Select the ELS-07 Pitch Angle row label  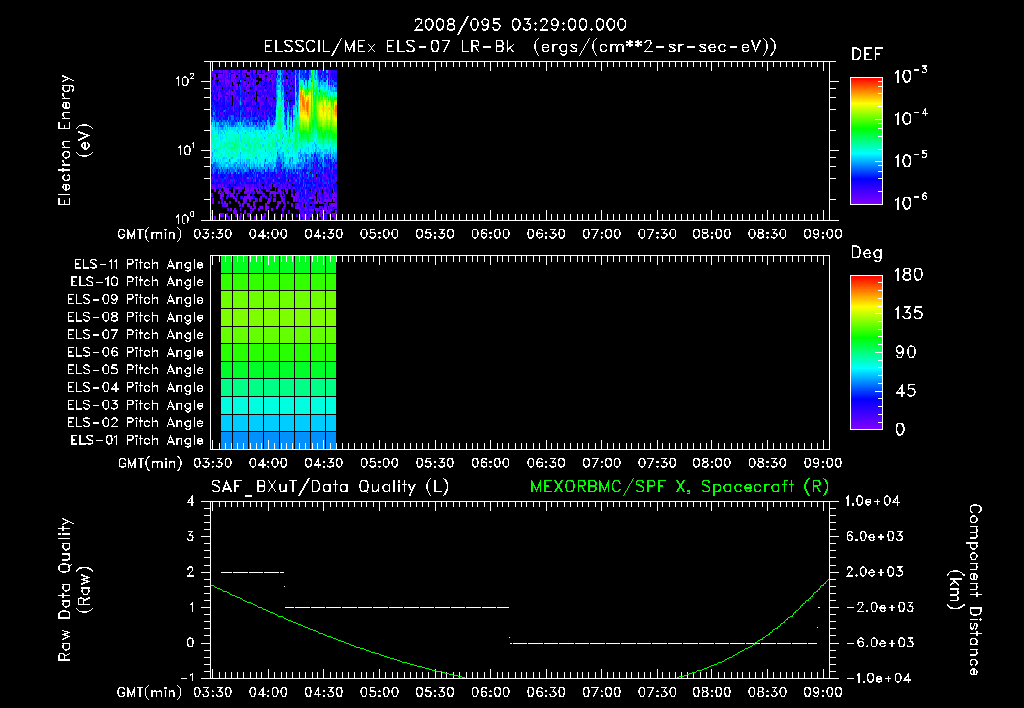click(135, 334)
